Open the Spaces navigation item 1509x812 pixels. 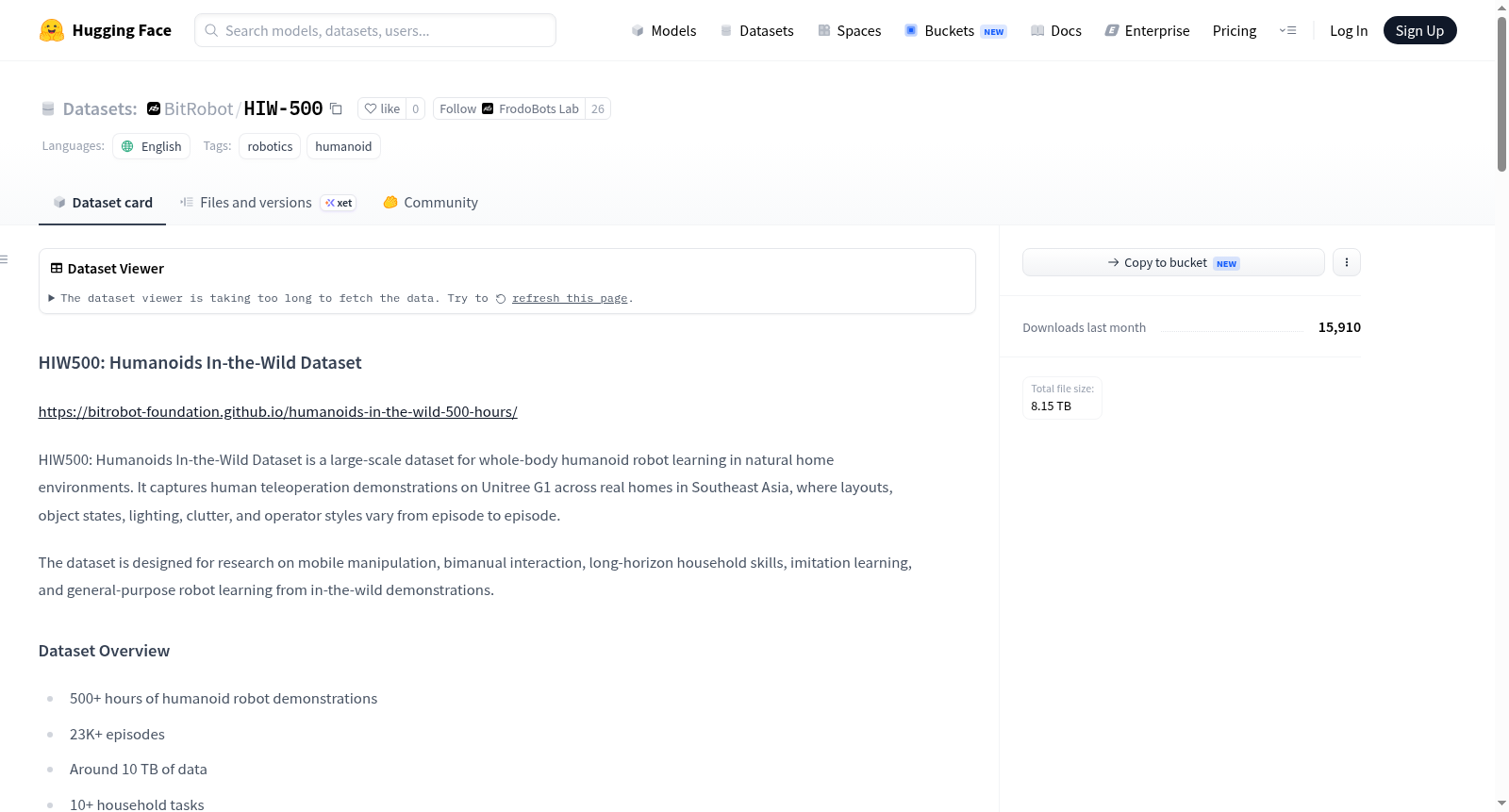pos(850,30)
